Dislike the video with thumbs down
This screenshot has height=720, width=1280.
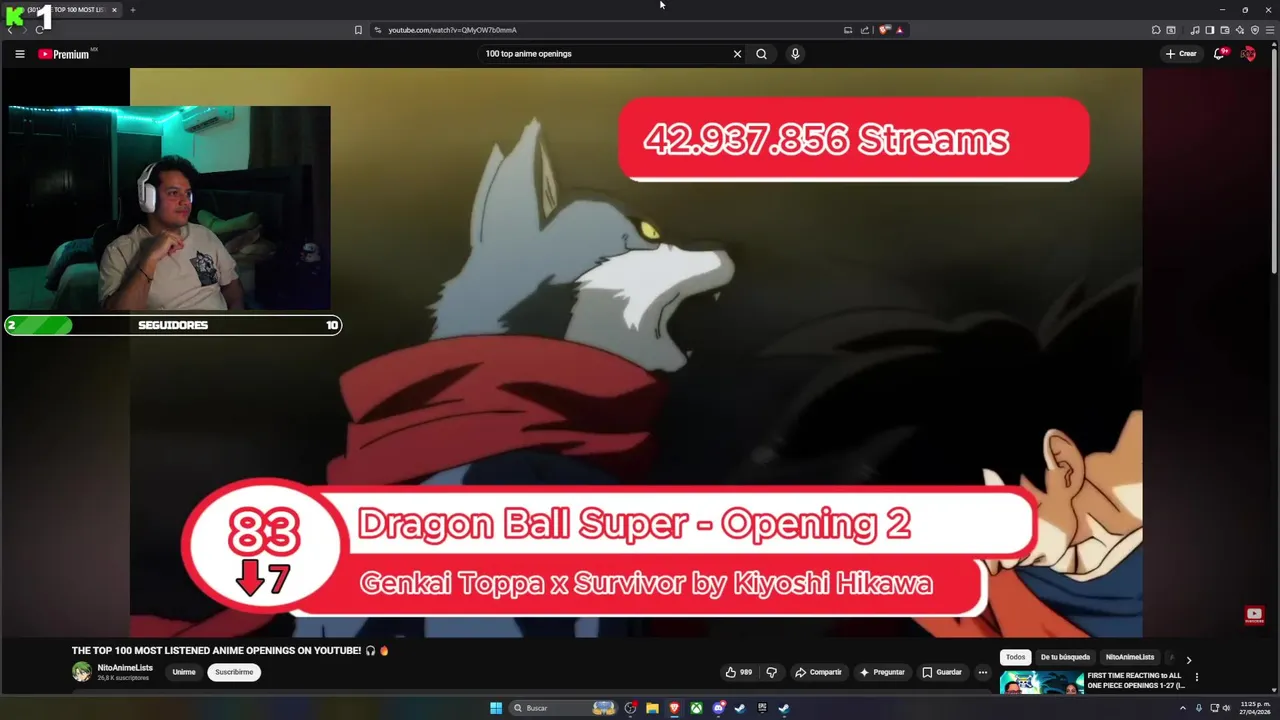[771, 672]
